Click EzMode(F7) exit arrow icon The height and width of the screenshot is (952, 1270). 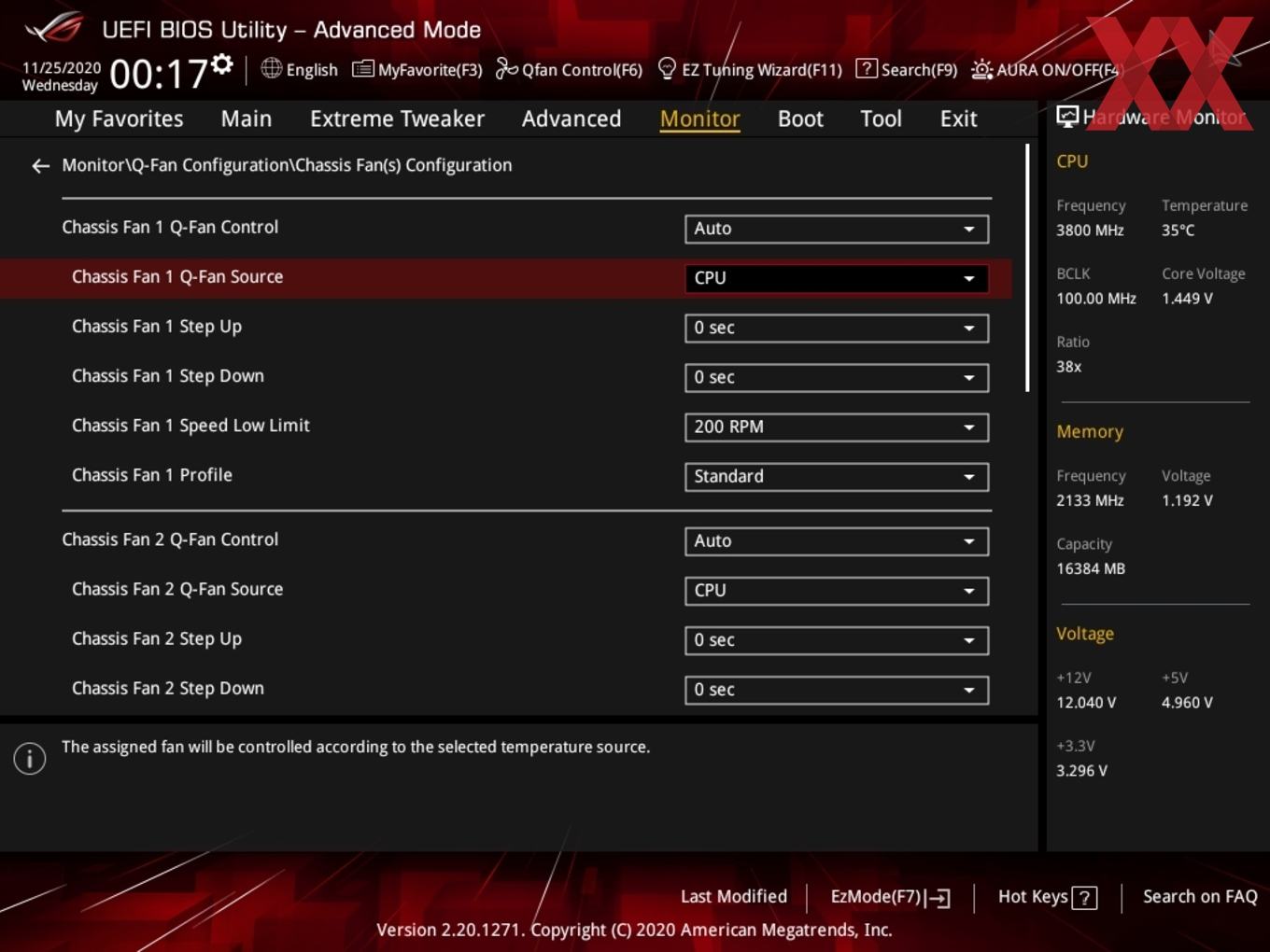pyautogui.click(x=938, y=898)
